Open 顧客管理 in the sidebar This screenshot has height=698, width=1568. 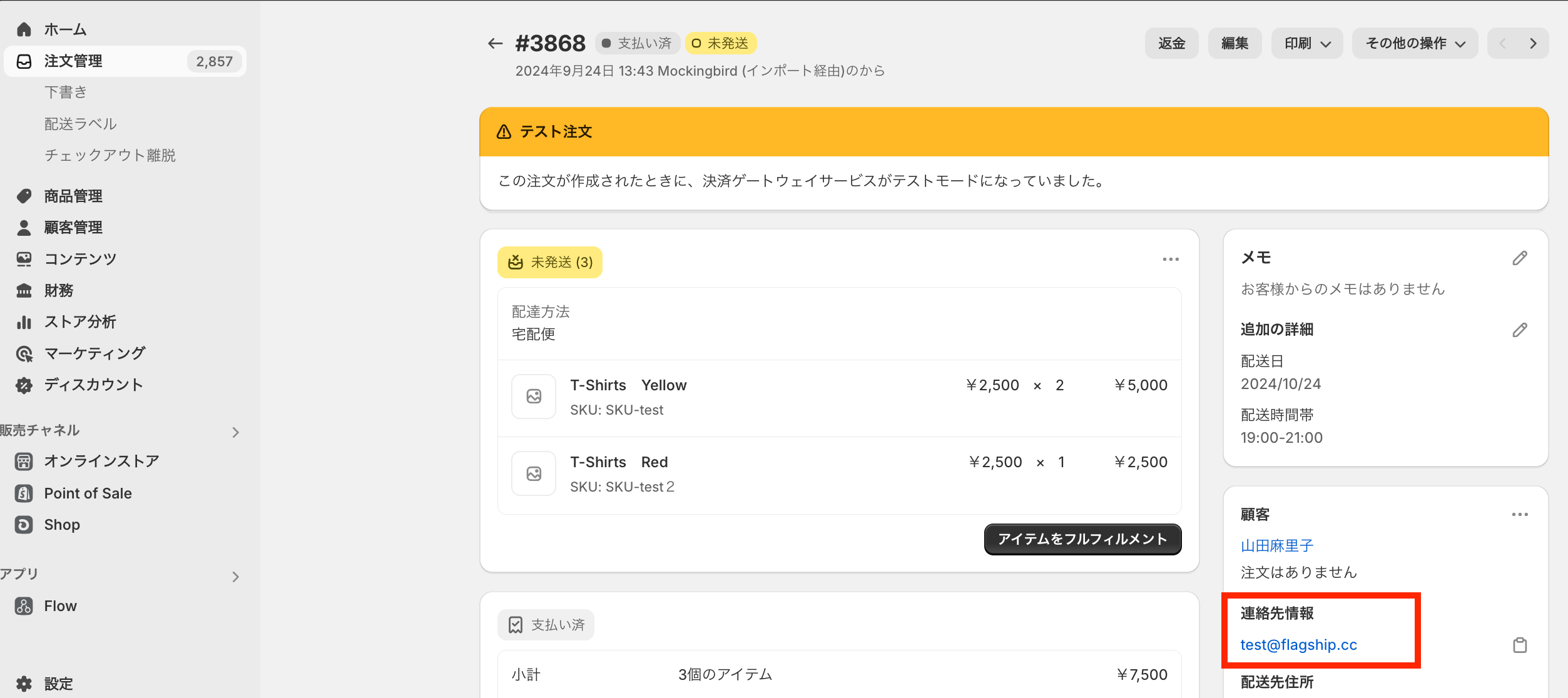(73, 228)
